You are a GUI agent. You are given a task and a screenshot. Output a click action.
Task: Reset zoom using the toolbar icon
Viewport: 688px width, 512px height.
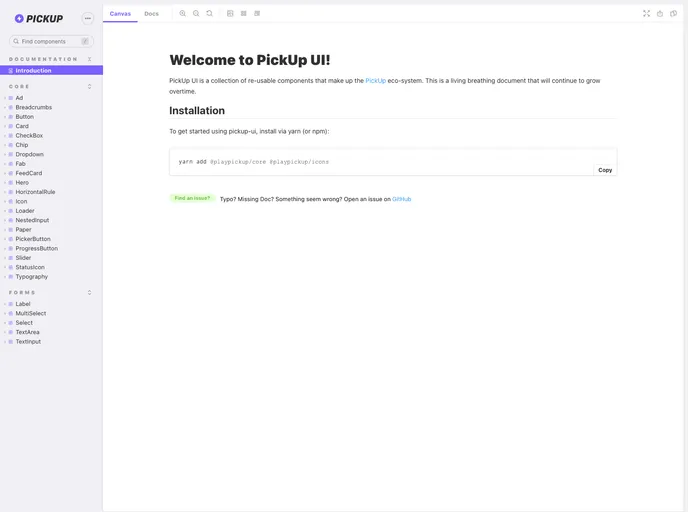(x=209, y=14)
